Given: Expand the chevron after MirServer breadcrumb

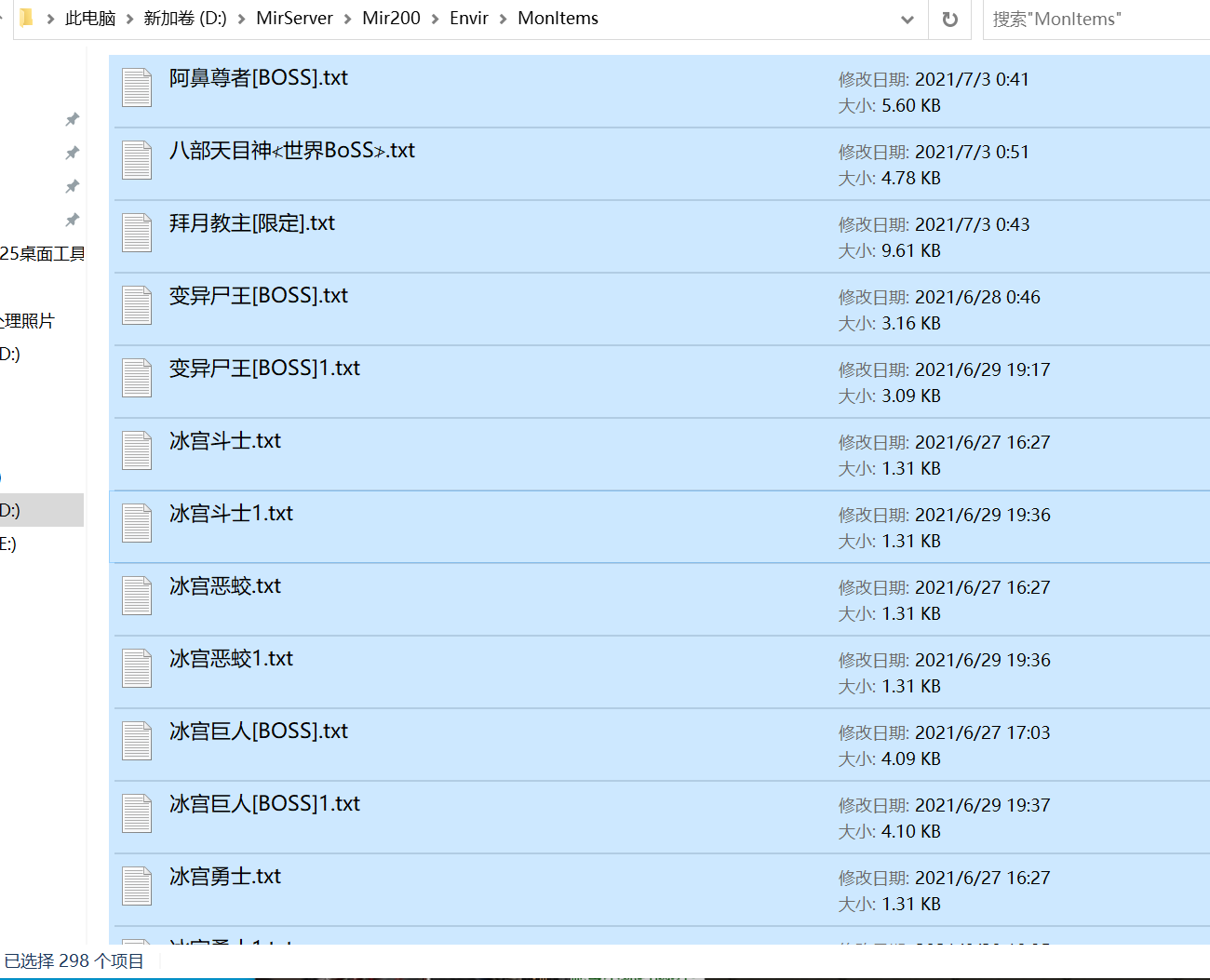Looking at the screenshot, I should click(347, 19).
